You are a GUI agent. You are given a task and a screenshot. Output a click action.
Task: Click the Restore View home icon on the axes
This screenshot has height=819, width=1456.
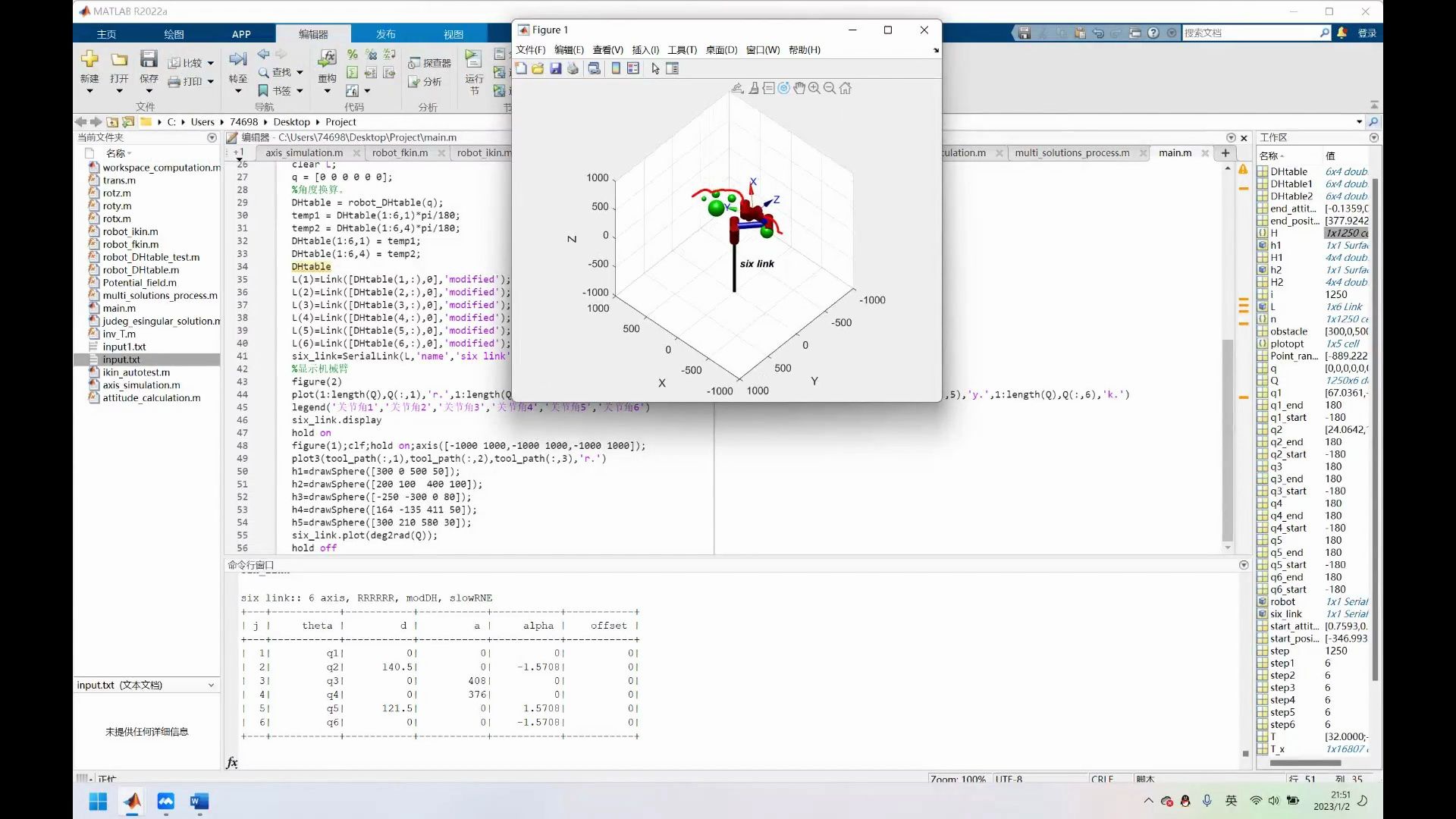846,88
